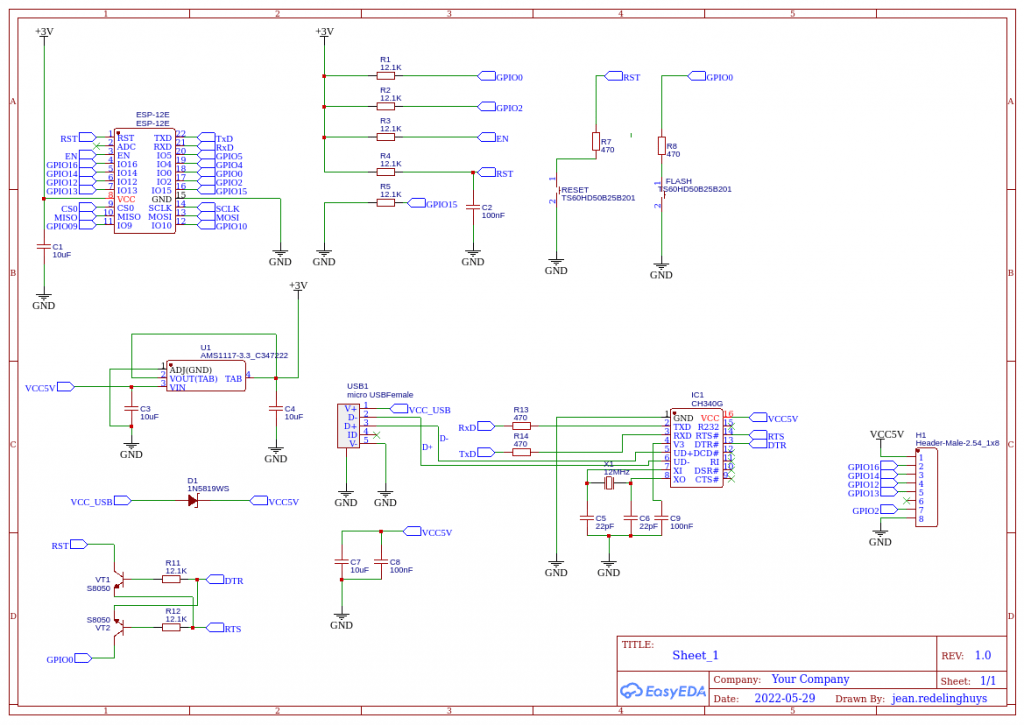1024x725 pixels.
Task: Click the GPIO2 flag at header H1 pin 7
Action: click(x=875, y=510)
